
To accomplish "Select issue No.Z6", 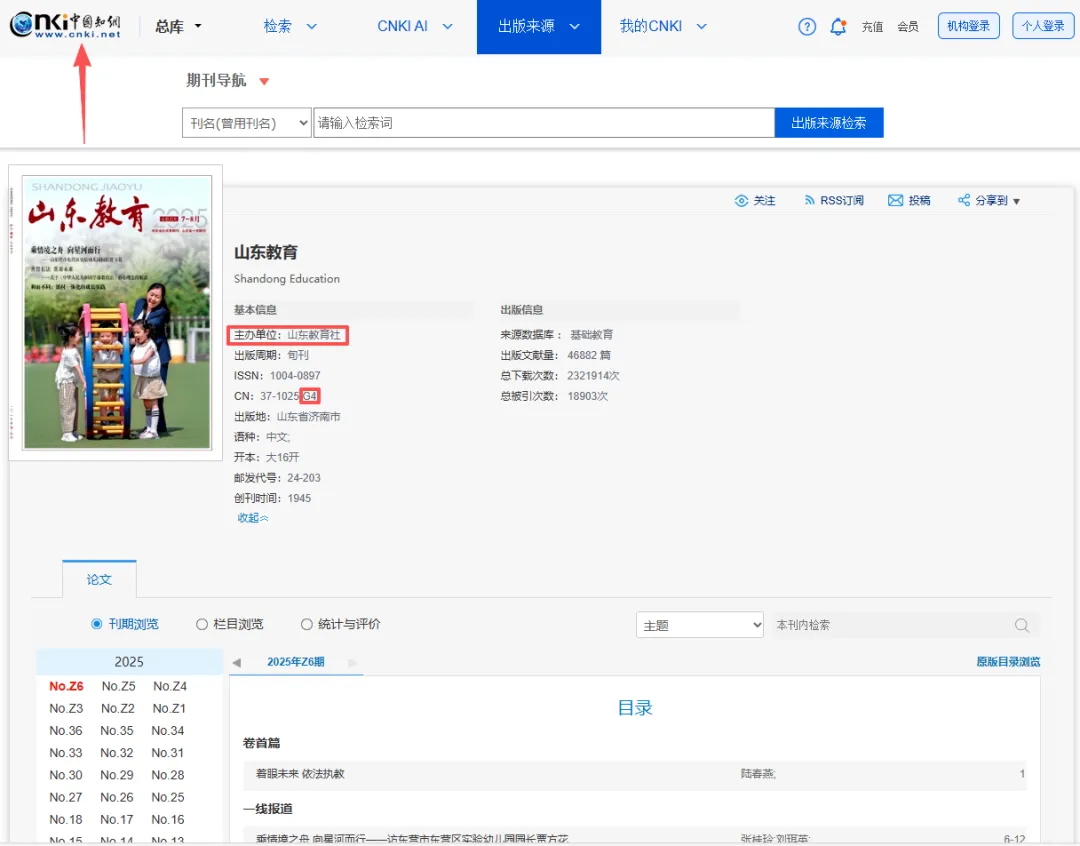I will (66, 686).
